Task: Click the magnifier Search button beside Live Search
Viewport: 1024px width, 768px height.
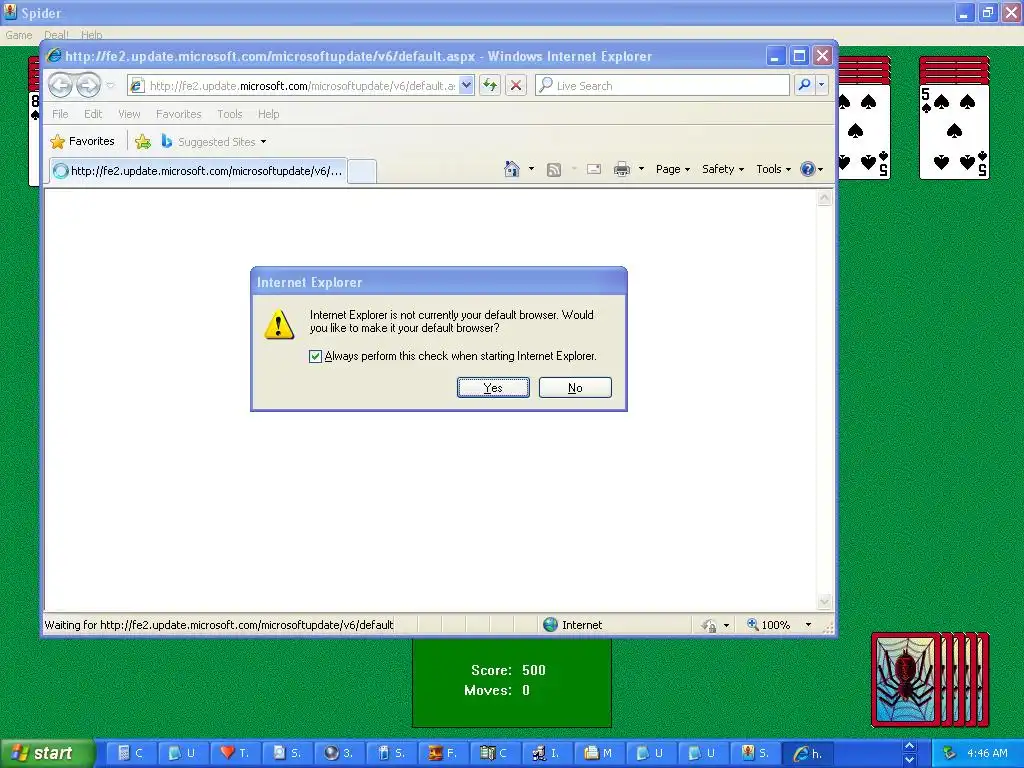Action: tap(805, 85)
